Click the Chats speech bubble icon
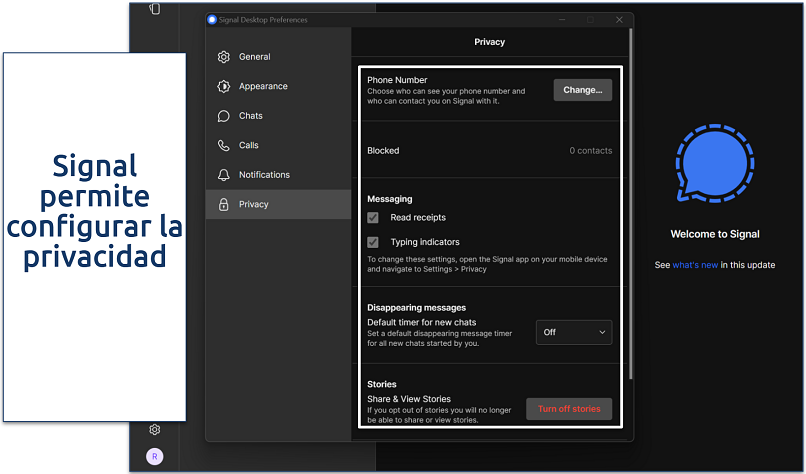This screenshot has height=474, width=806. point(224,116)
